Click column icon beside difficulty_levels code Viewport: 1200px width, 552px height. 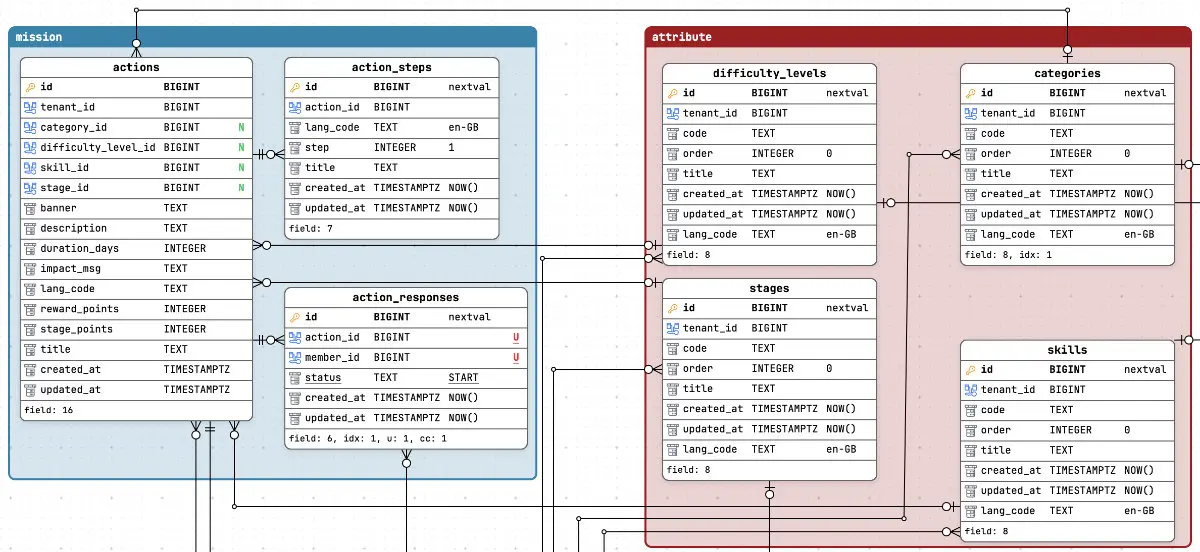click(x=672, y=133)
